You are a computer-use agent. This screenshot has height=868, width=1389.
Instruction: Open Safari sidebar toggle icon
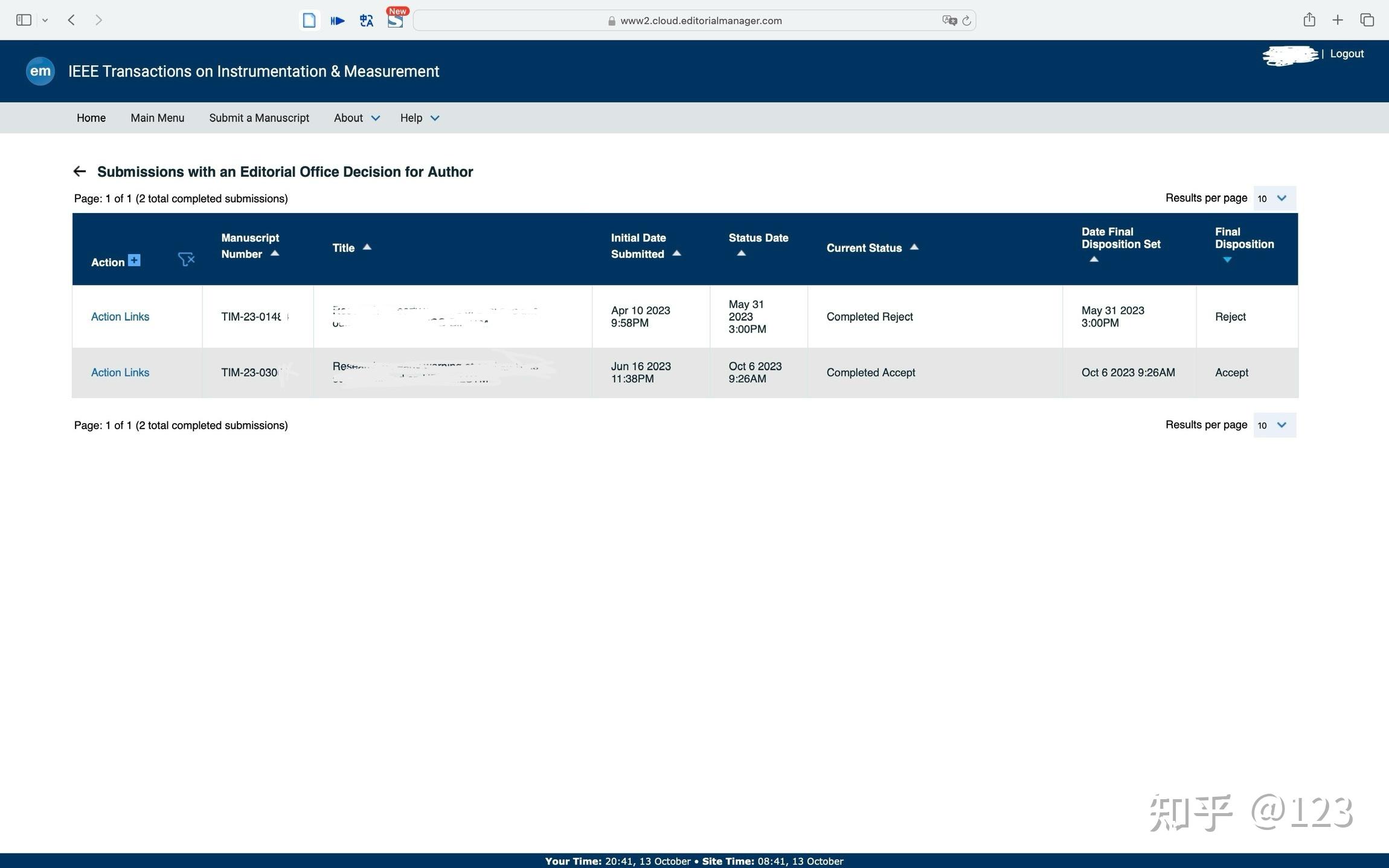pyautogui.click(x=24, y=20)
